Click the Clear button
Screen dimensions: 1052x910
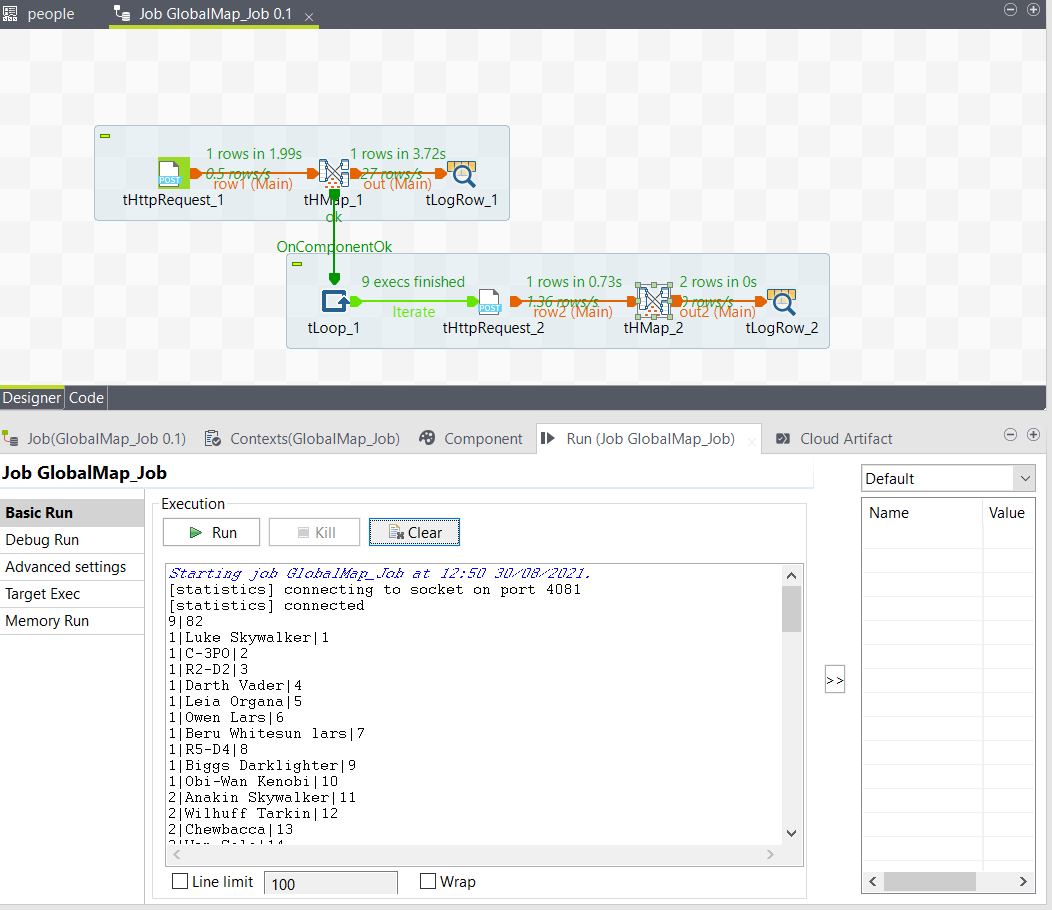[x=414, y=532]
